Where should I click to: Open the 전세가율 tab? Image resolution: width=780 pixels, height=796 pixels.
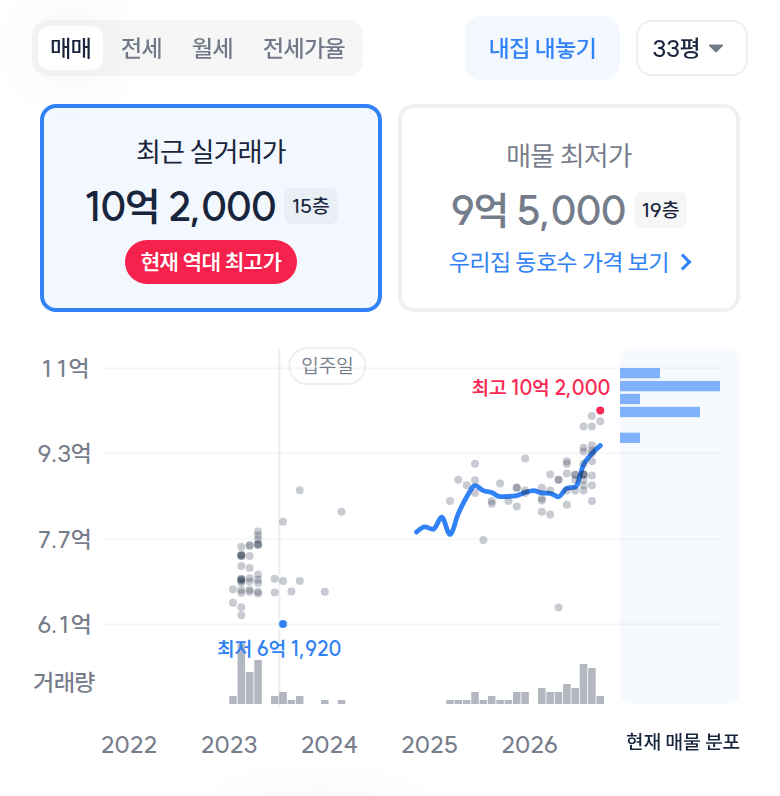304,48
